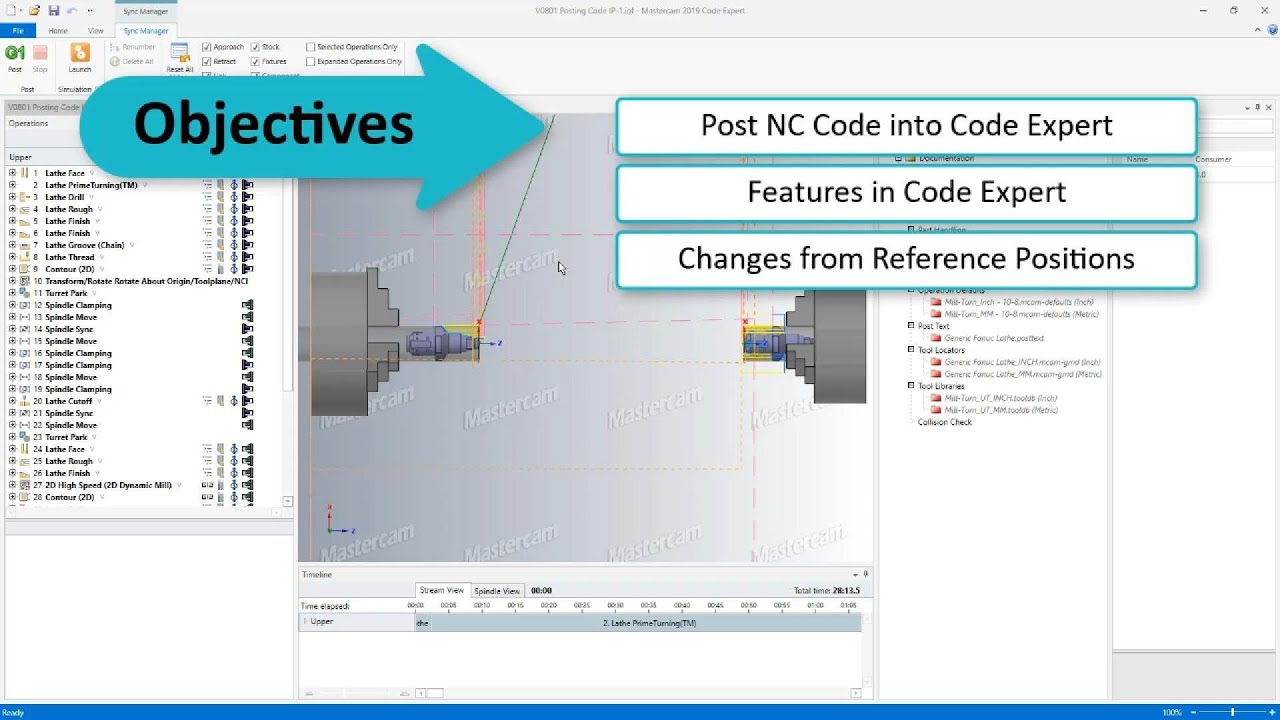
Task: Expand the Contour (2D) operation 9 node
Action: click(x=12, y=269)
